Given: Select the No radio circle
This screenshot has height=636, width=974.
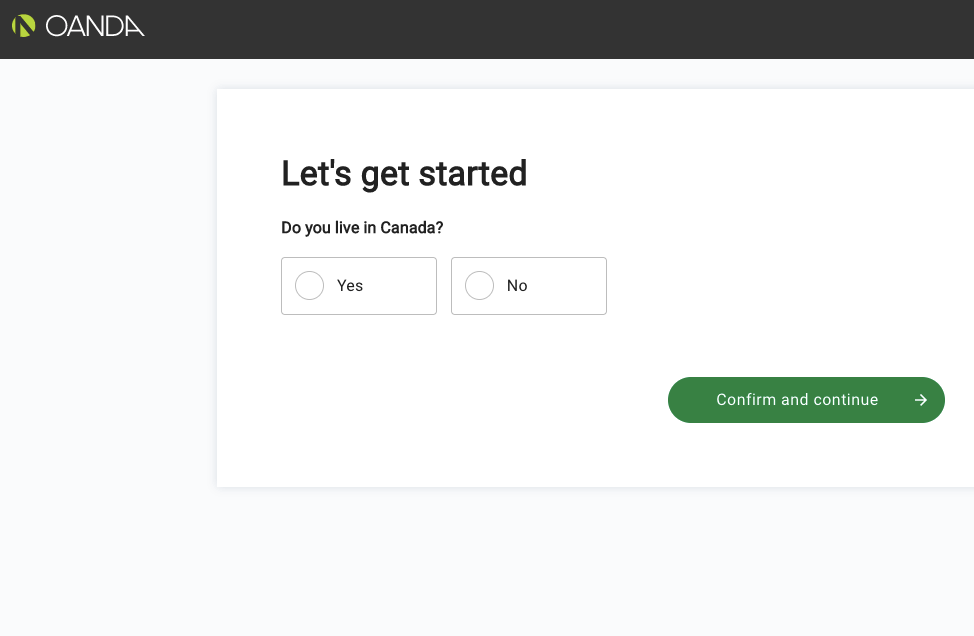Looking at the screenshot, I should (x=480, y=286).
